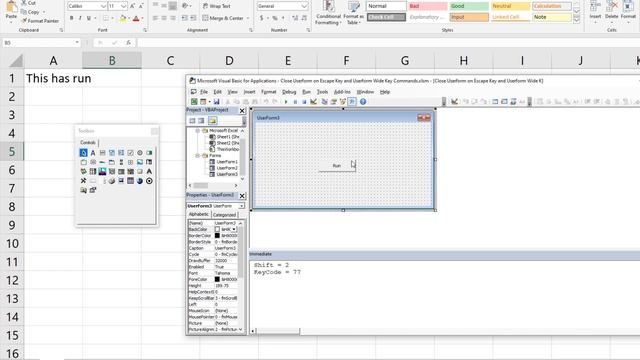Click the Reset stop icon in VBA toolbar
The height and width of the screenshot is (360, 640).
point(304,102)
